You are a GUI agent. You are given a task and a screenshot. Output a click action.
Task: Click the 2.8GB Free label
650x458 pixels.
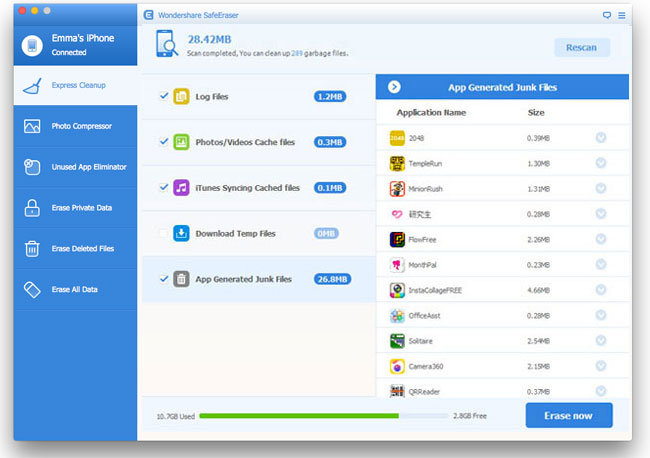pos(470,416)
